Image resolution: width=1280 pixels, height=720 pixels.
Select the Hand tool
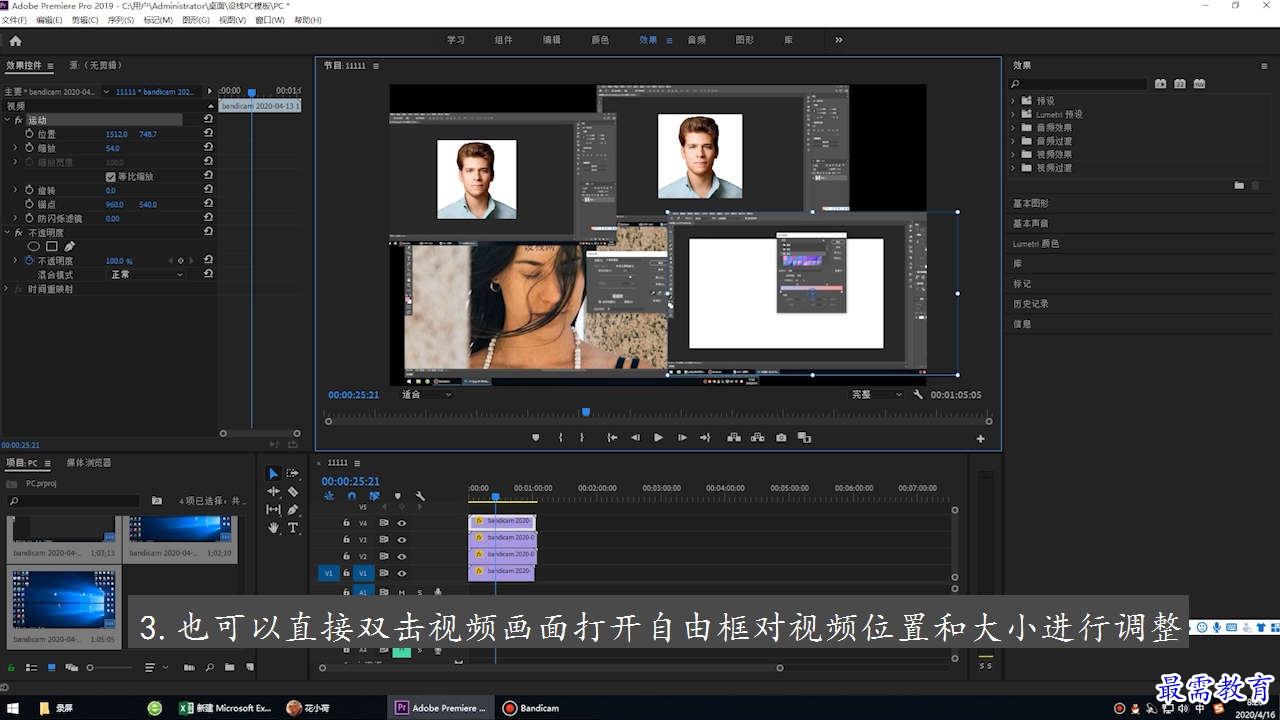(273, 527)
